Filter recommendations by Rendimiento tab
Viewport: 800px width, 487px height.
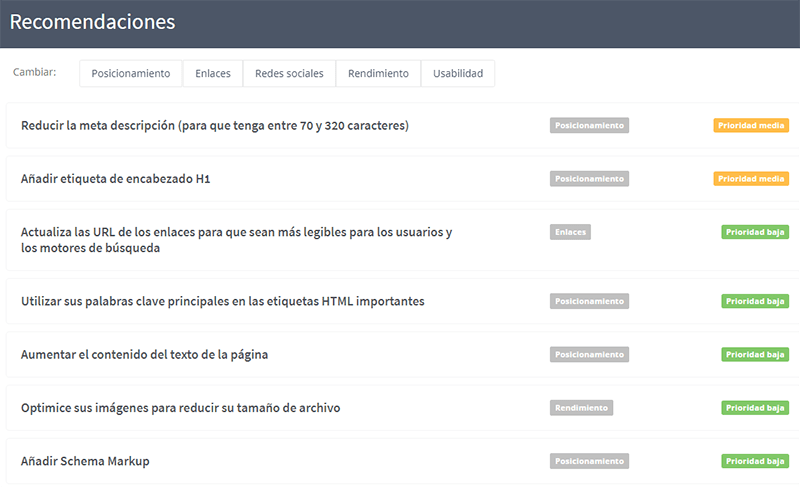click(x=378, y=74)
